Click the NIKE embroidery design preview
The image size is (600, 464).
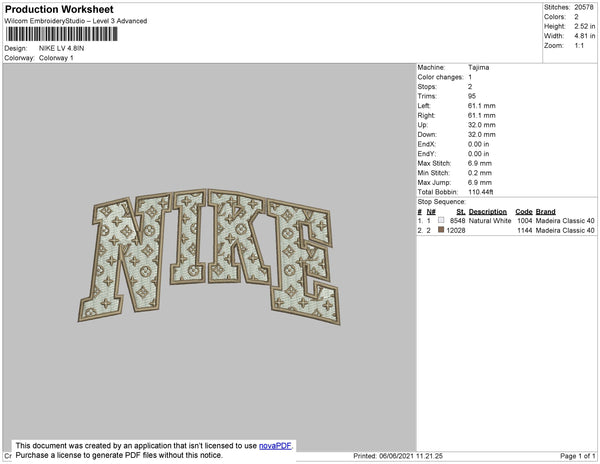(x=209, y=257)
